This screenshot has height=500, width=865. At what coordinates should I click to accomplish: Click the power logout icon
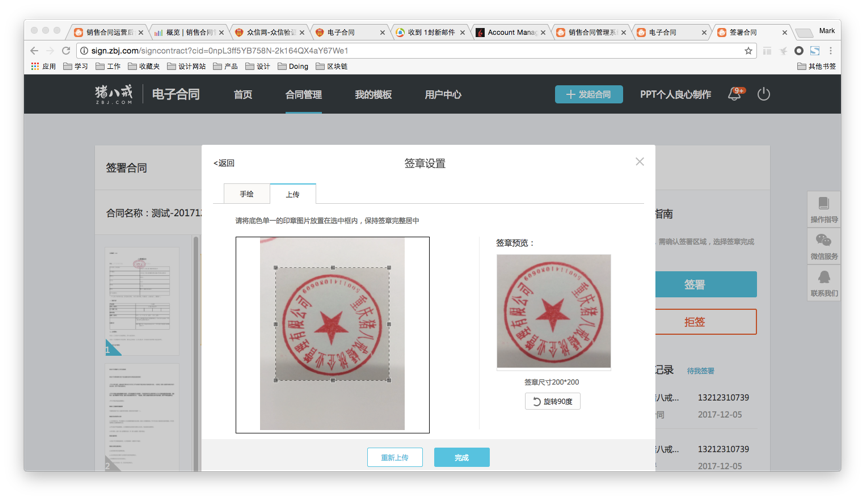[763, 94]
